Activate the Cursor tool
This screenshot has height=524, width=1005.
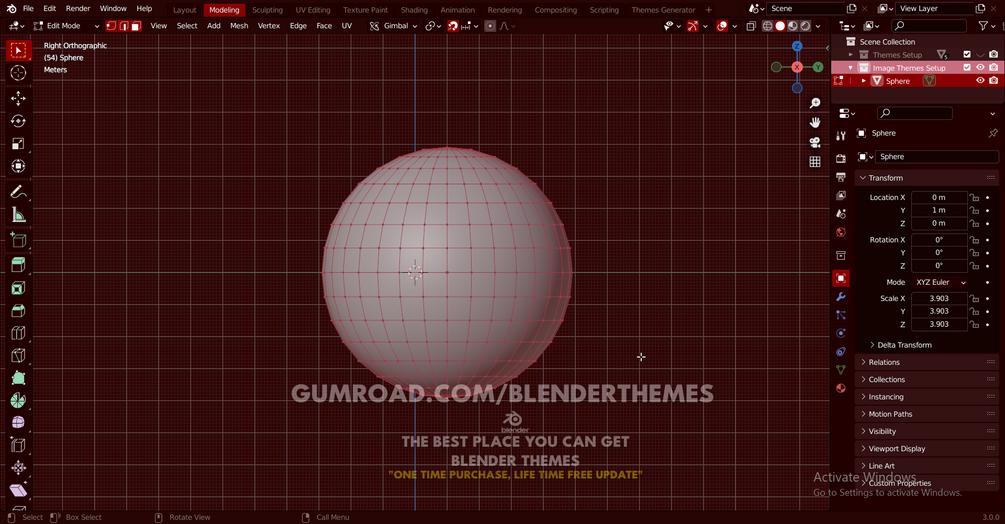18,73
